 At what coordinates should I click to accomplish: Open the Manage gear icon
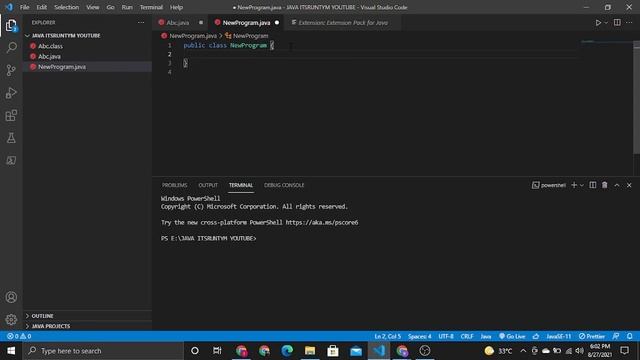click(x=11, y=319)
